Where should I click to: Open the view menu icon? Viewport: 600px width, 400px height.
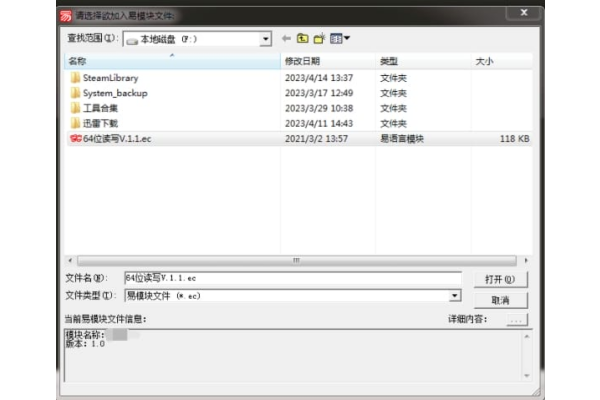340,38
